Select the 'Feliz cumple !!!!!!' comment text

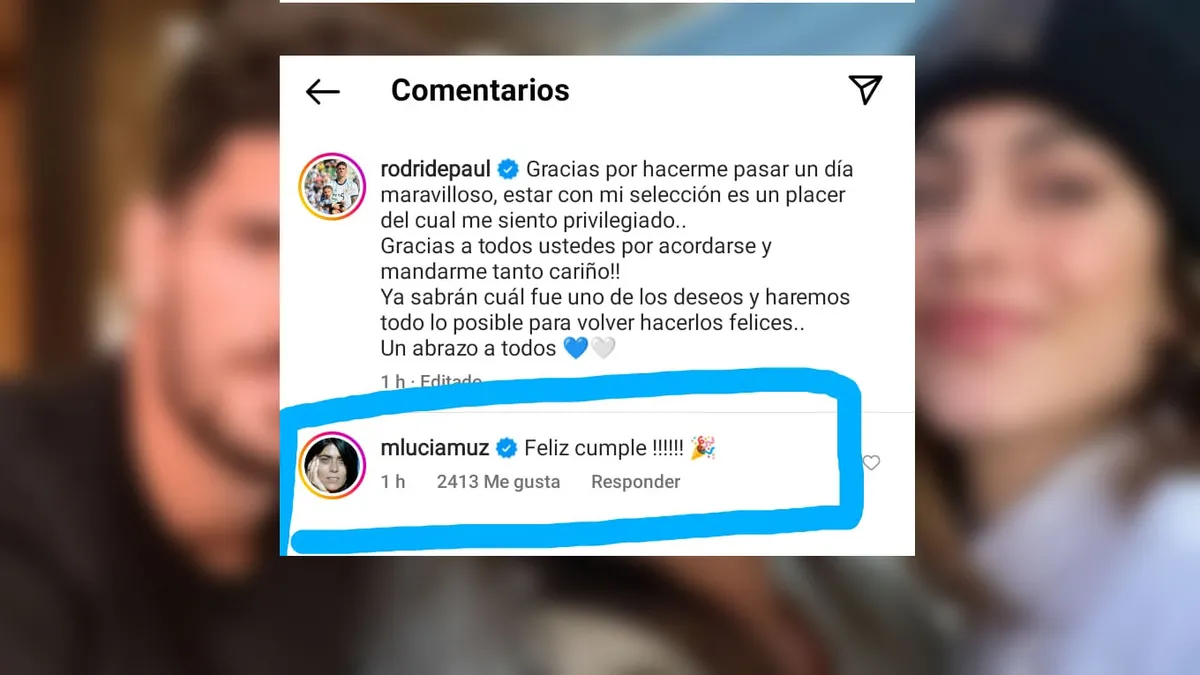pos(603,449)
